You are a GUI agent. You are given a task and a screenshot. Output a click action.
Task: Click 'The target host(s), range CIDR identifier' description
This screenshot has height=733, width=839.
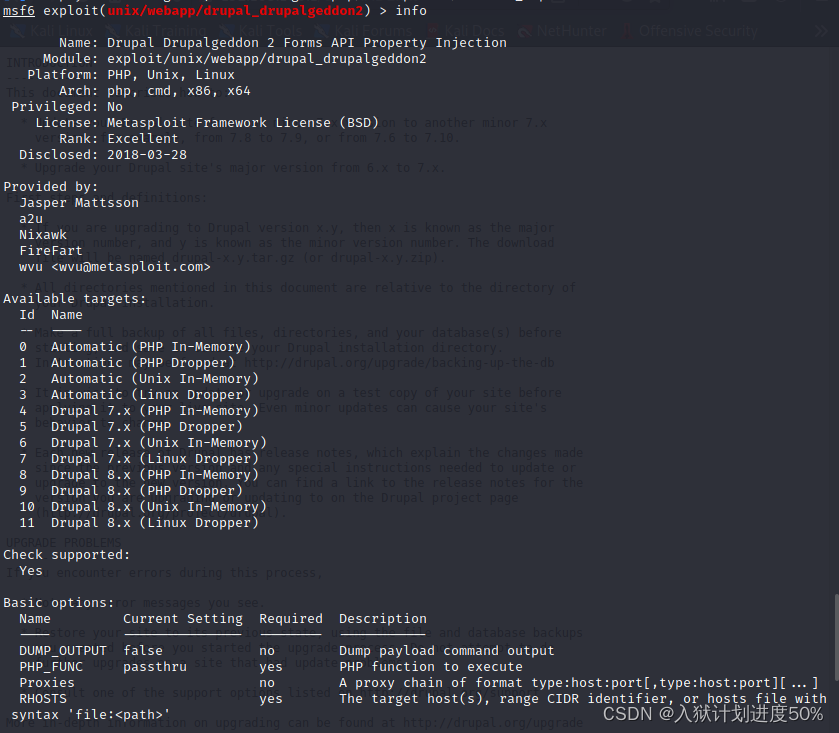[583, 699]
